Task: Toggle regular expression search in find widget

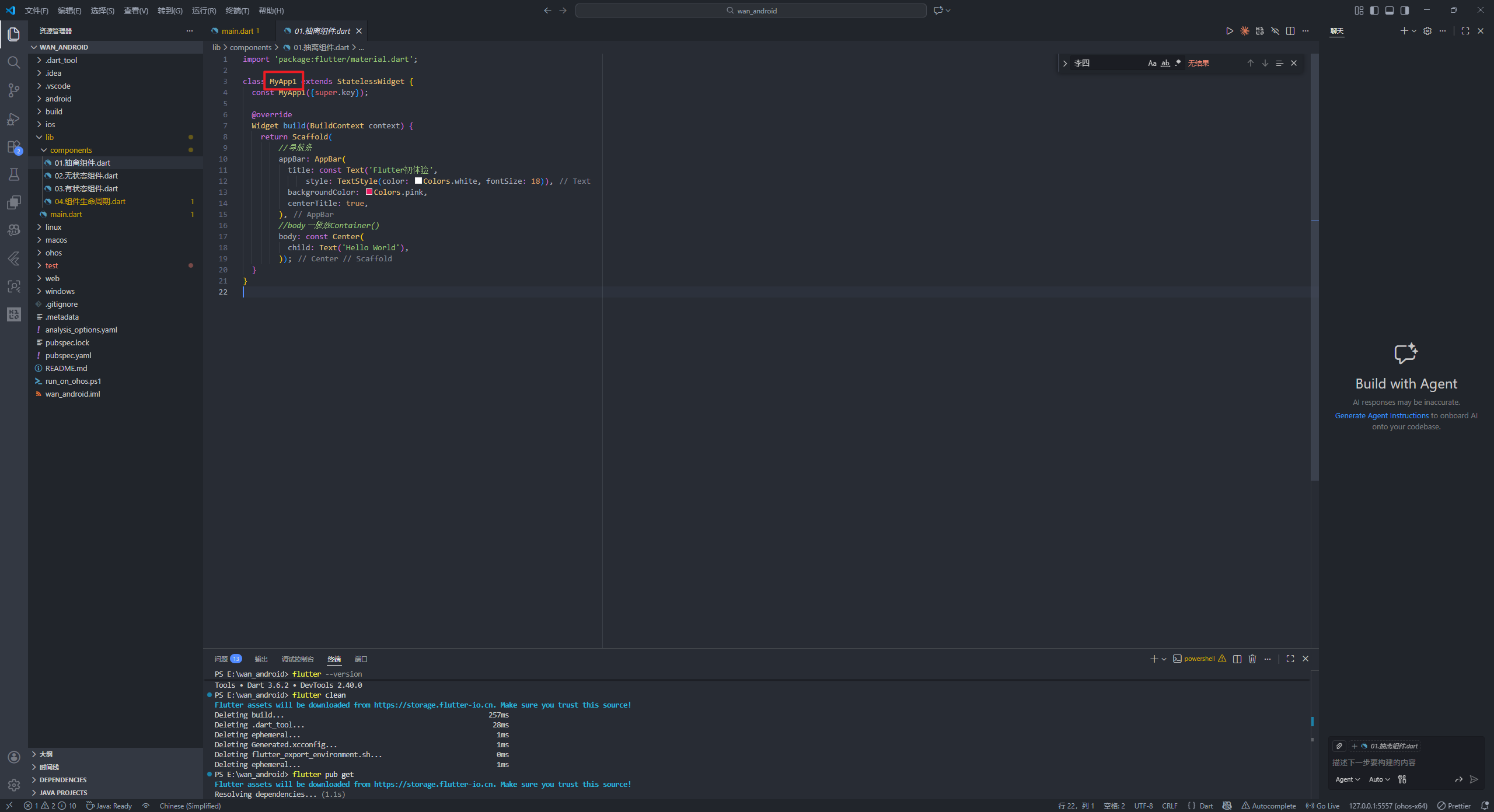Action: pyautogui.click(x=1178, y=63)
